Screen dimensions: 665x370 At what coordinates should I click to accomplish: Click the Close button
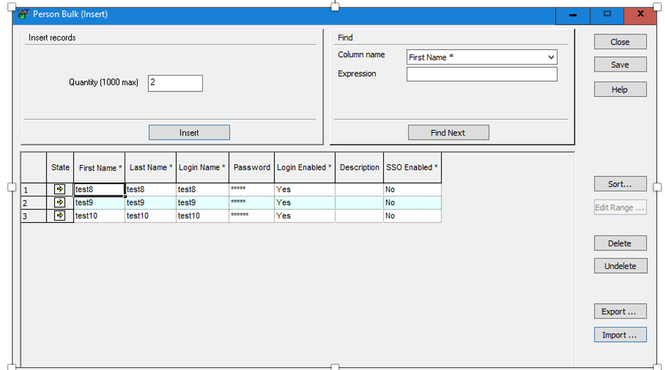(620, 42)
